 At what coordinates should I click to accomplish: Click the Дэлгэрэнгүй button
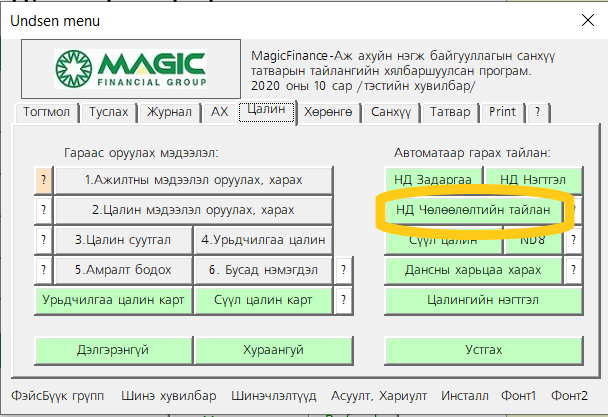[x=112, y=350]
